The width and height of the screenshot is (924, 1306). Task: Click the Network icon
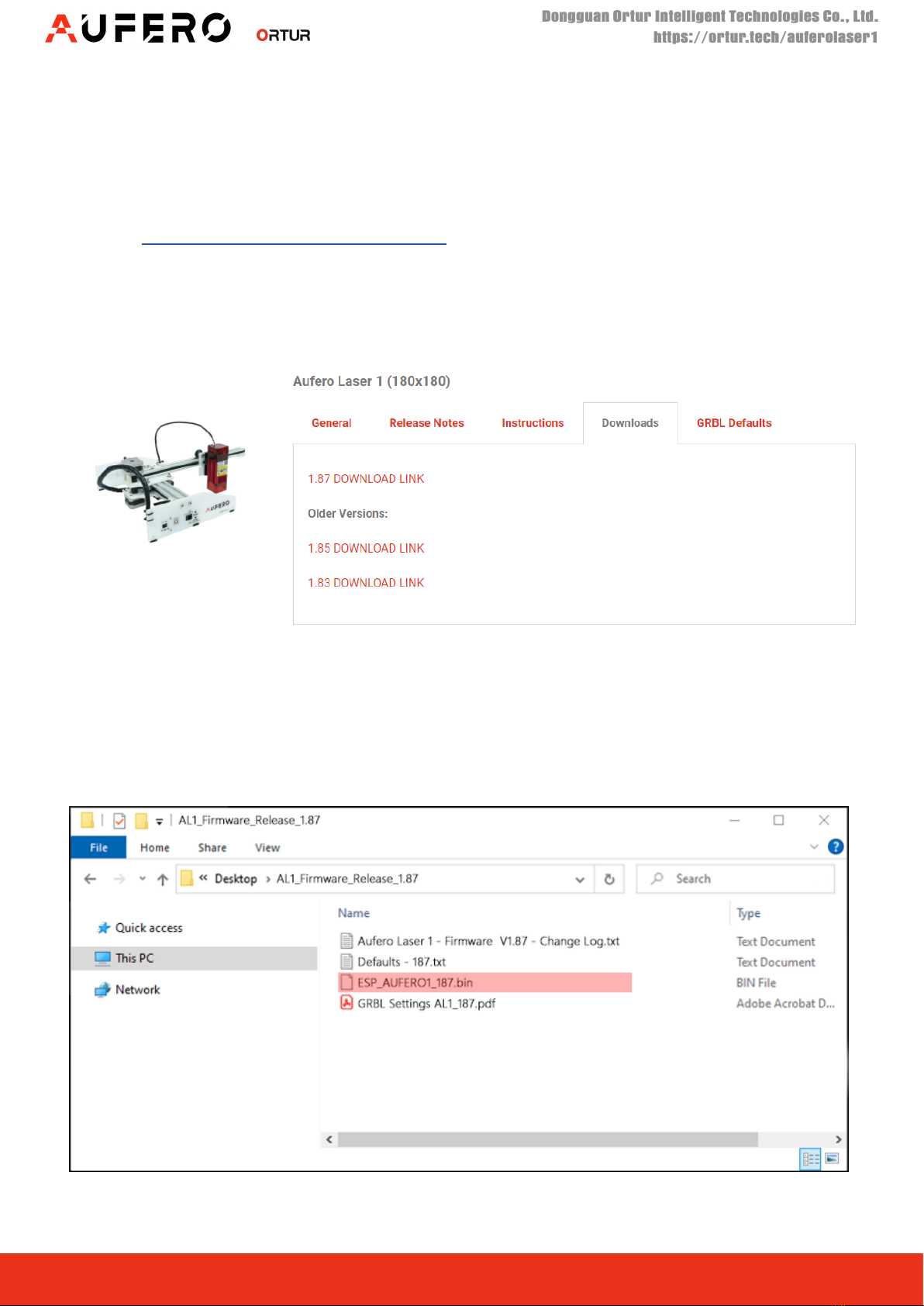click(103, 990)
